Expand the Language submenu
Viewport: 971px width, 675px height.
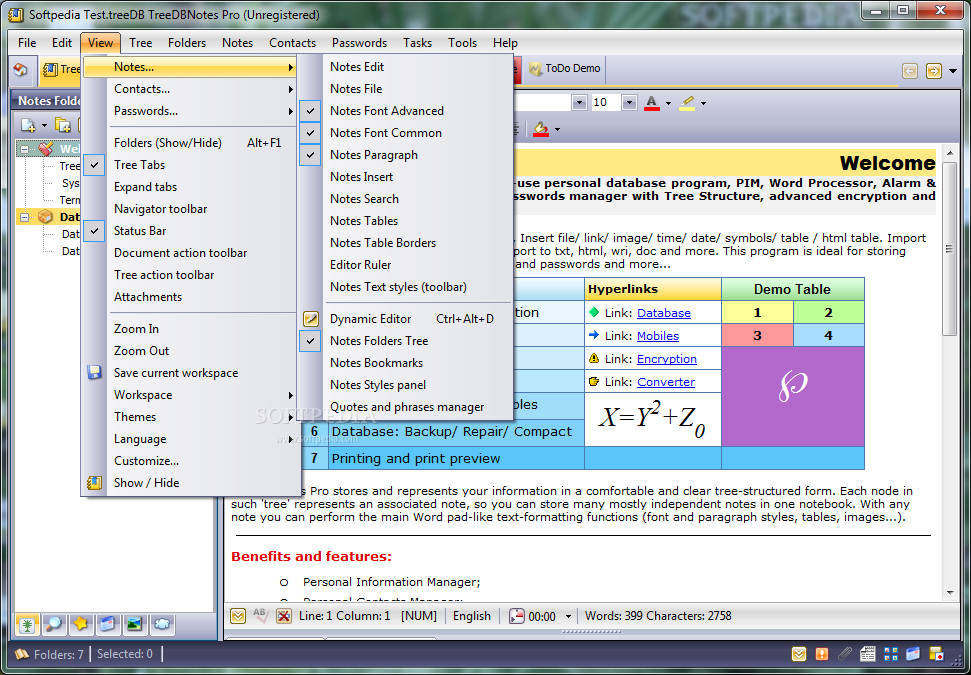[189, 439]
